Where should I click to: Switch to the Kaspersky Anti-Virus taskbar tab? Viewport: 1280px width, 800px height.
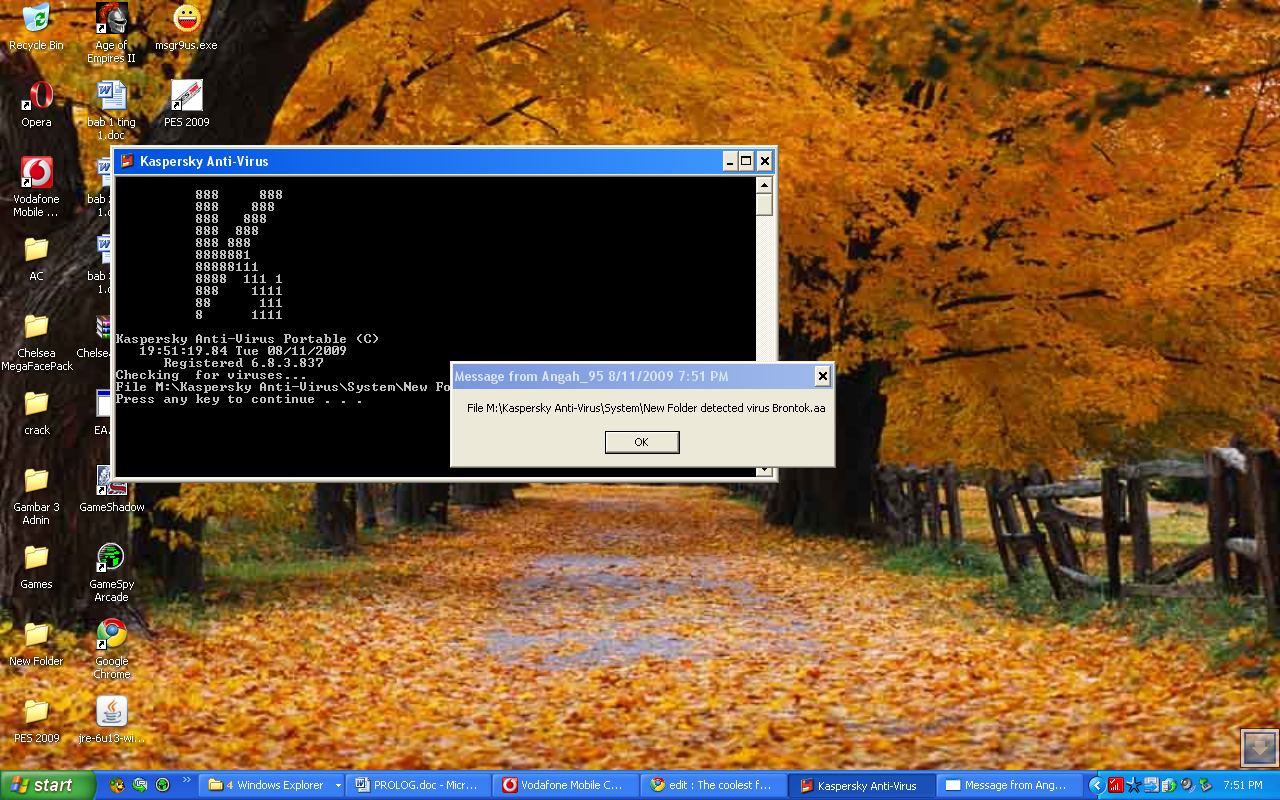tap(862, 784)
